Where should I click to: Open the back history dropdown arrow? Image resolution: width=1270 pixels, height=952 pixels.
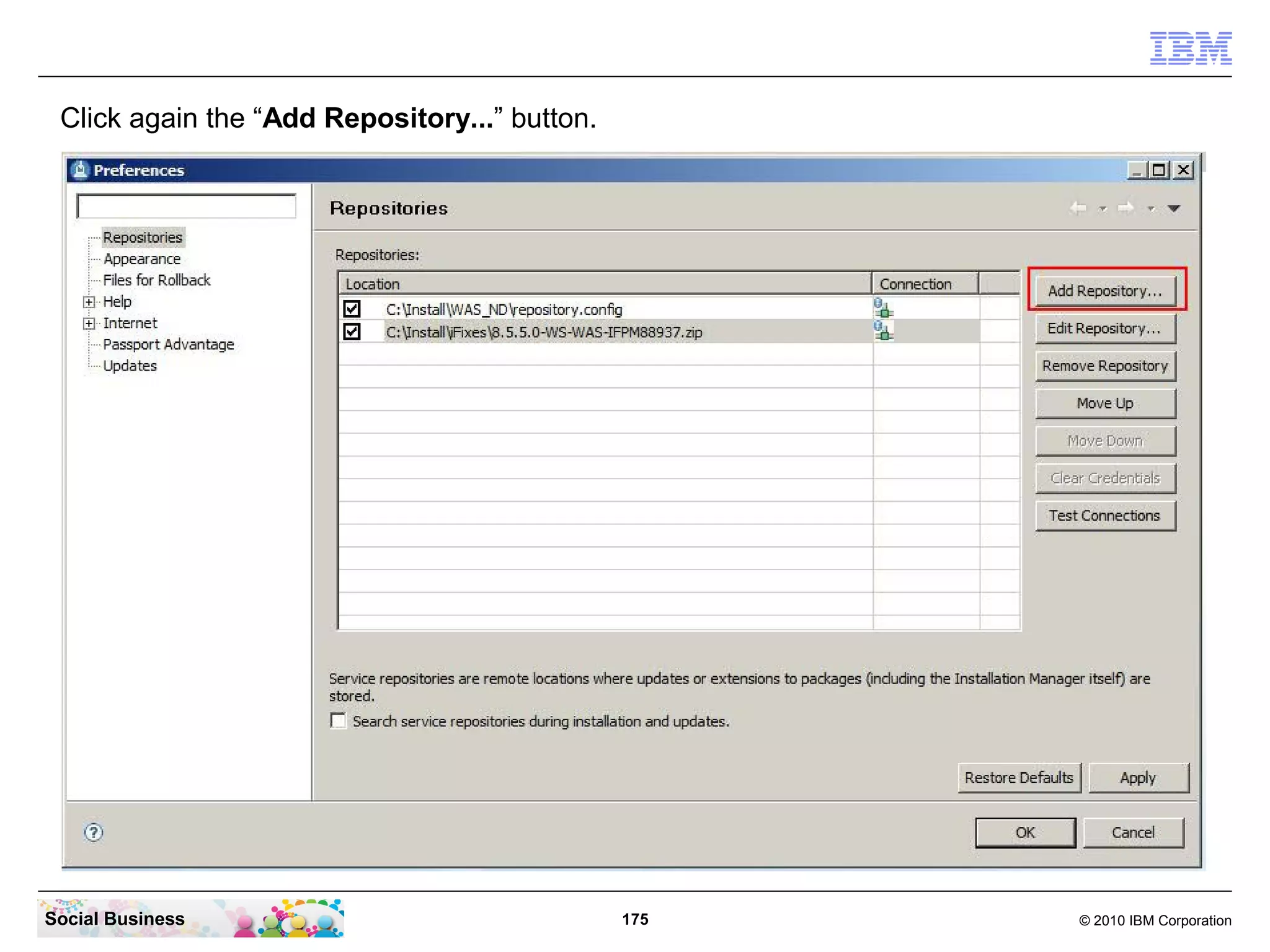[1103, 209]
